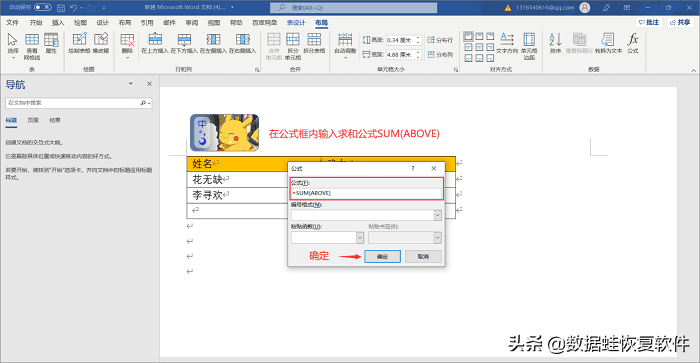The width and height of the screenshot is (700, 363).
Task: Switch to the 开始 (Home) tab
Action: (x=36, y=22)
